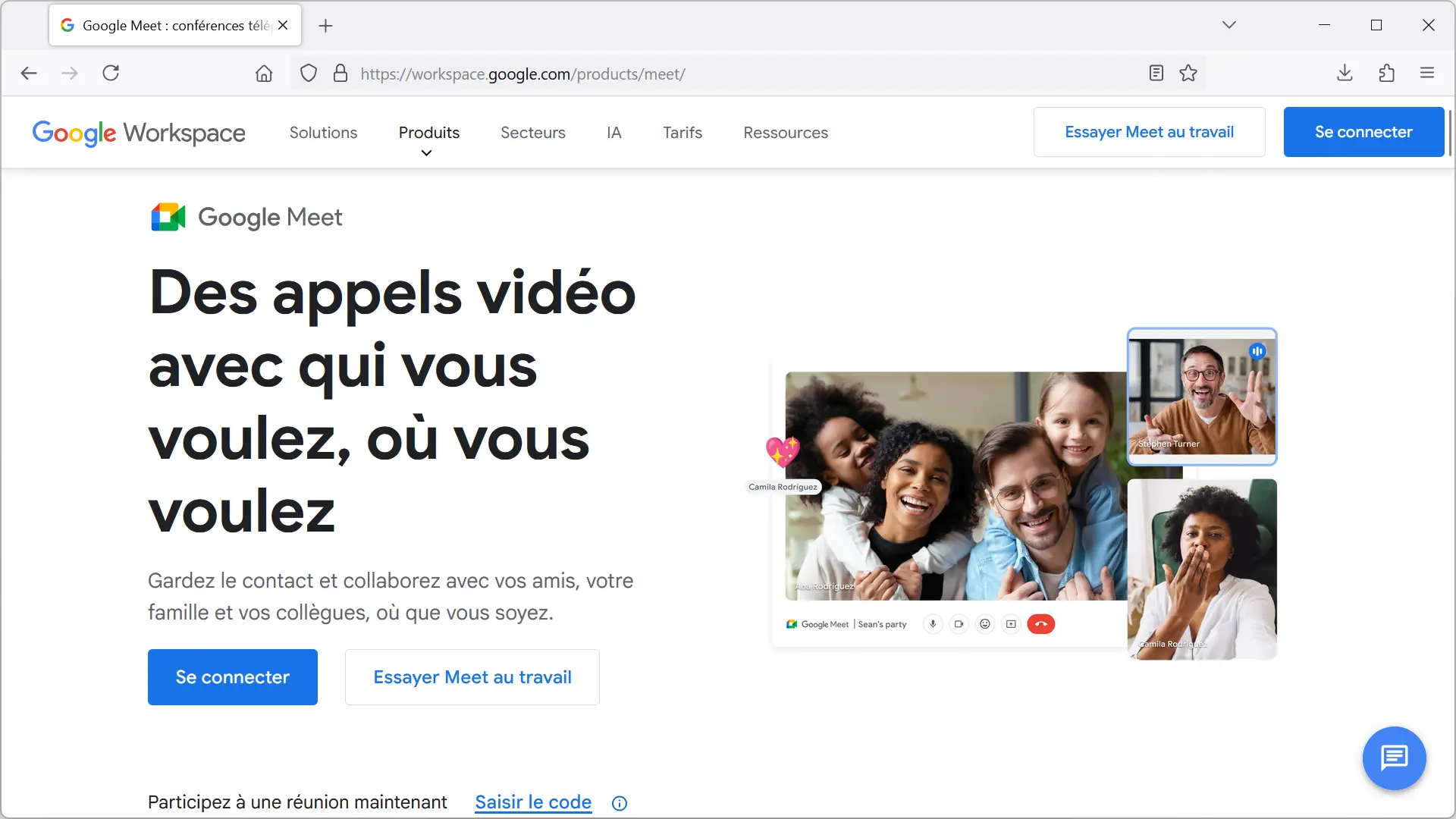Click the blue audio indicator on Stephen Turner

click(x=1257, y=351)
